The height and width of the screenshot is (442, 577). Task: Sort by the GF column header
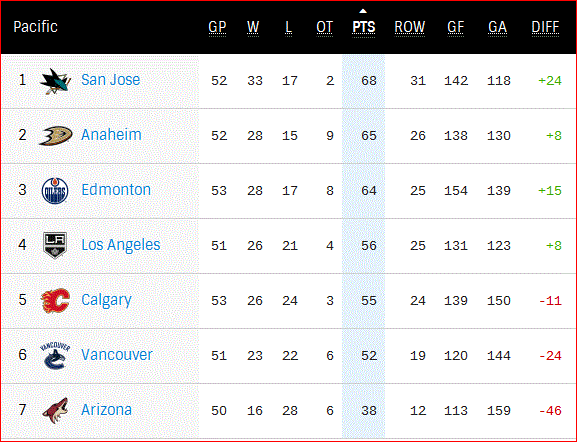click(456, 27)
